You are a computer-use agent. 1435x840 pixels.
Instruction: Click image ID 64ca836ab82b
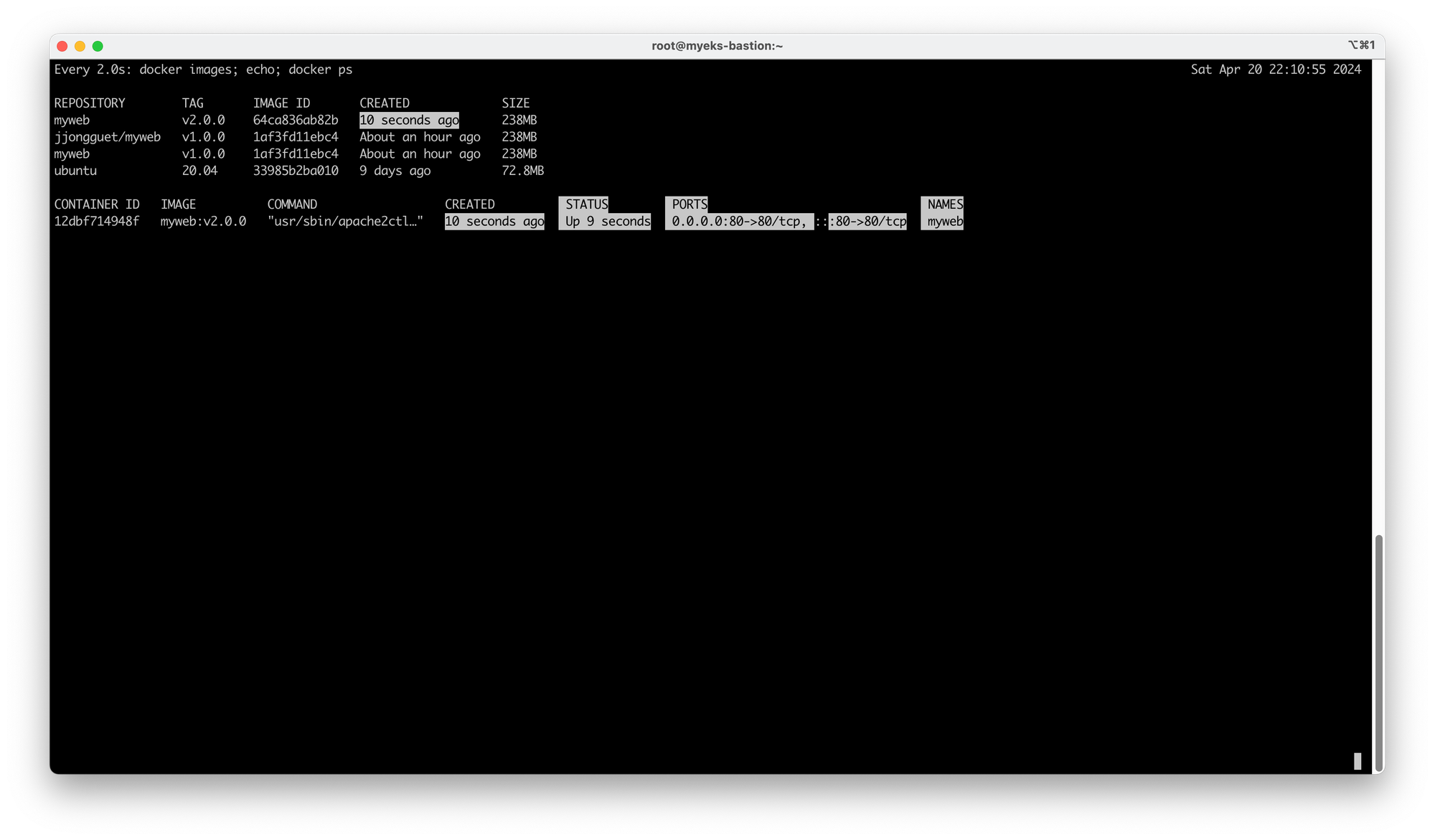(x=295, y=120)
